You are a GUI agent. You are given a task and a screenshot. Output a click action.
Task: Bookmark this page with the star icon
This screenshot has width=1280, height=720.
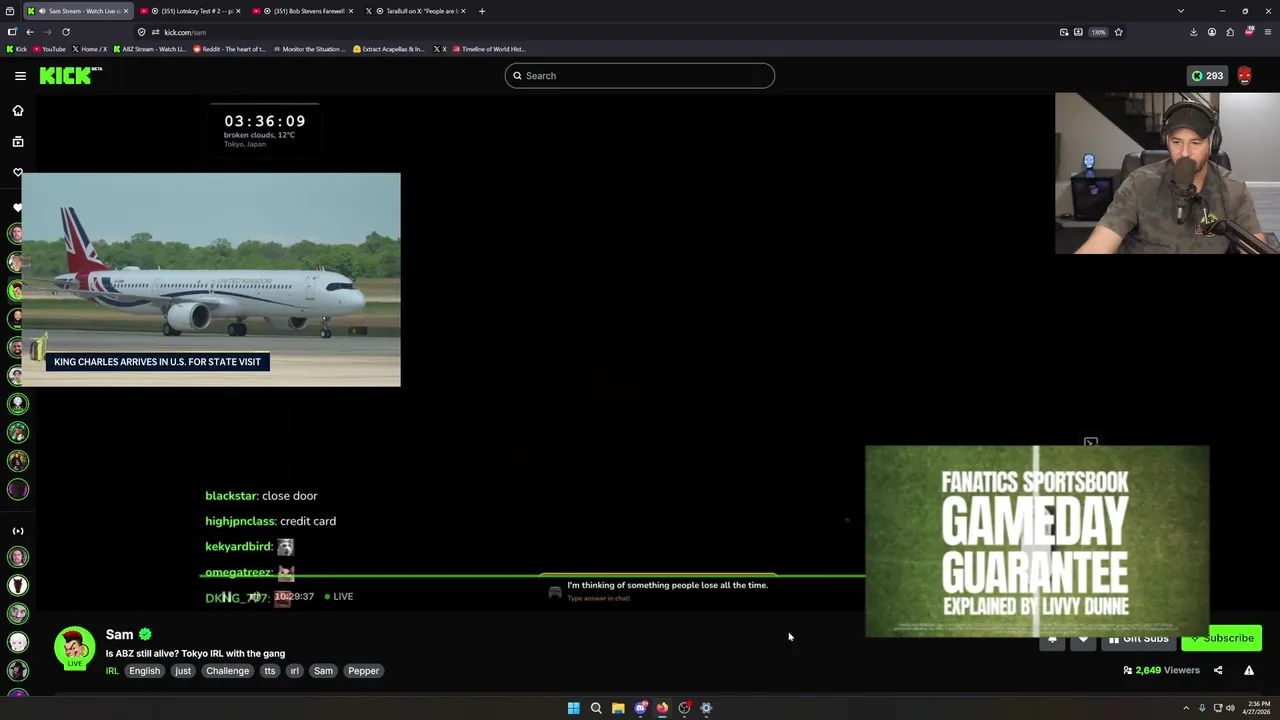click(x=1118, y=32)
